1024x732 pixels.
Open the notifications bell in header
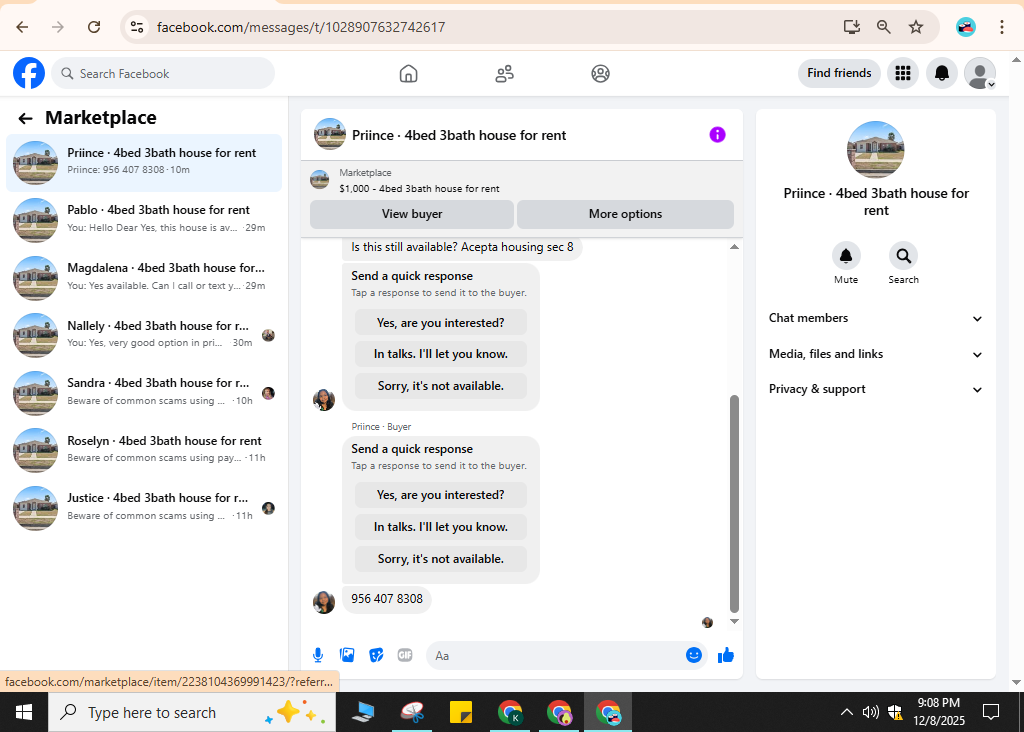coord(941,73)
